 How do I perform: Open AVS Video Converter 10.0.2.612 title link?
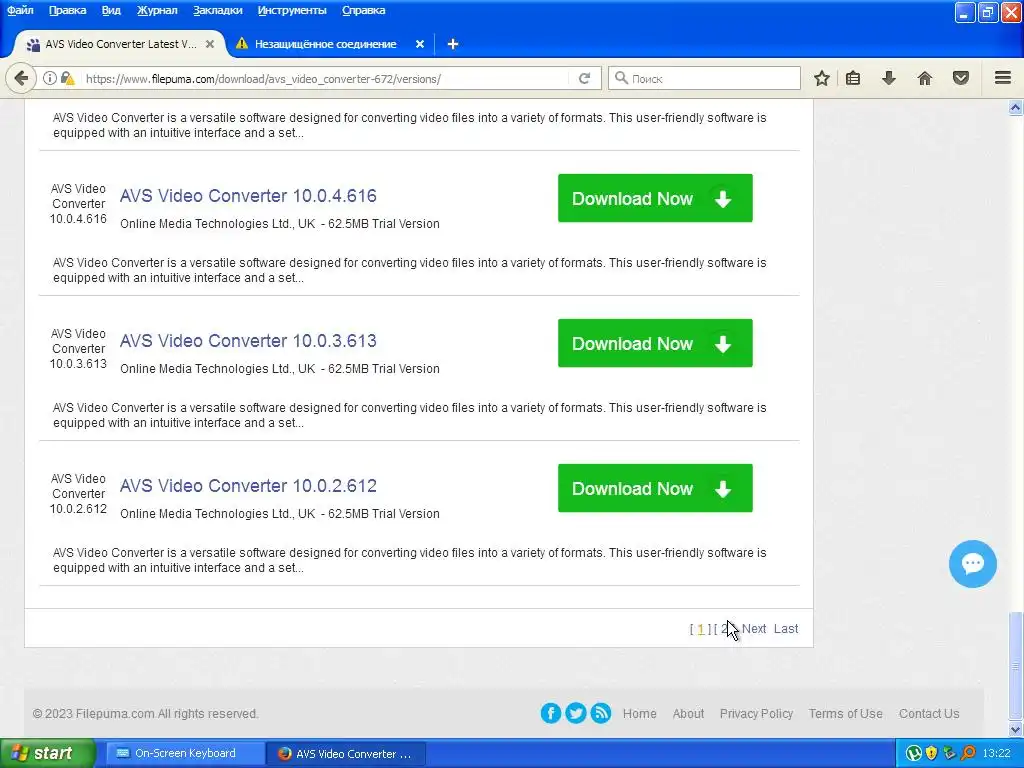[x=248, y=486]
